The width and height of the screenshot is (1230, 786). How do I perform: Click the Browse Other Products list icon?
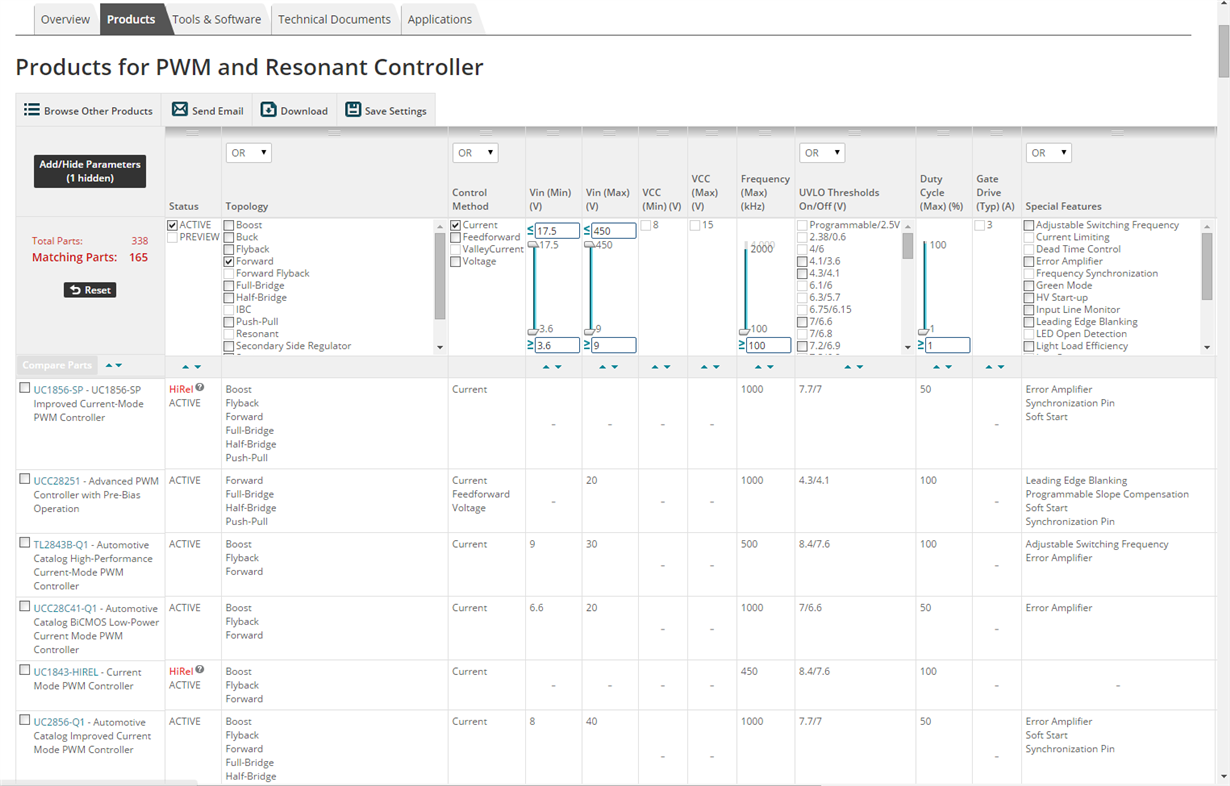pyautogui.click(x=32, y=110)
